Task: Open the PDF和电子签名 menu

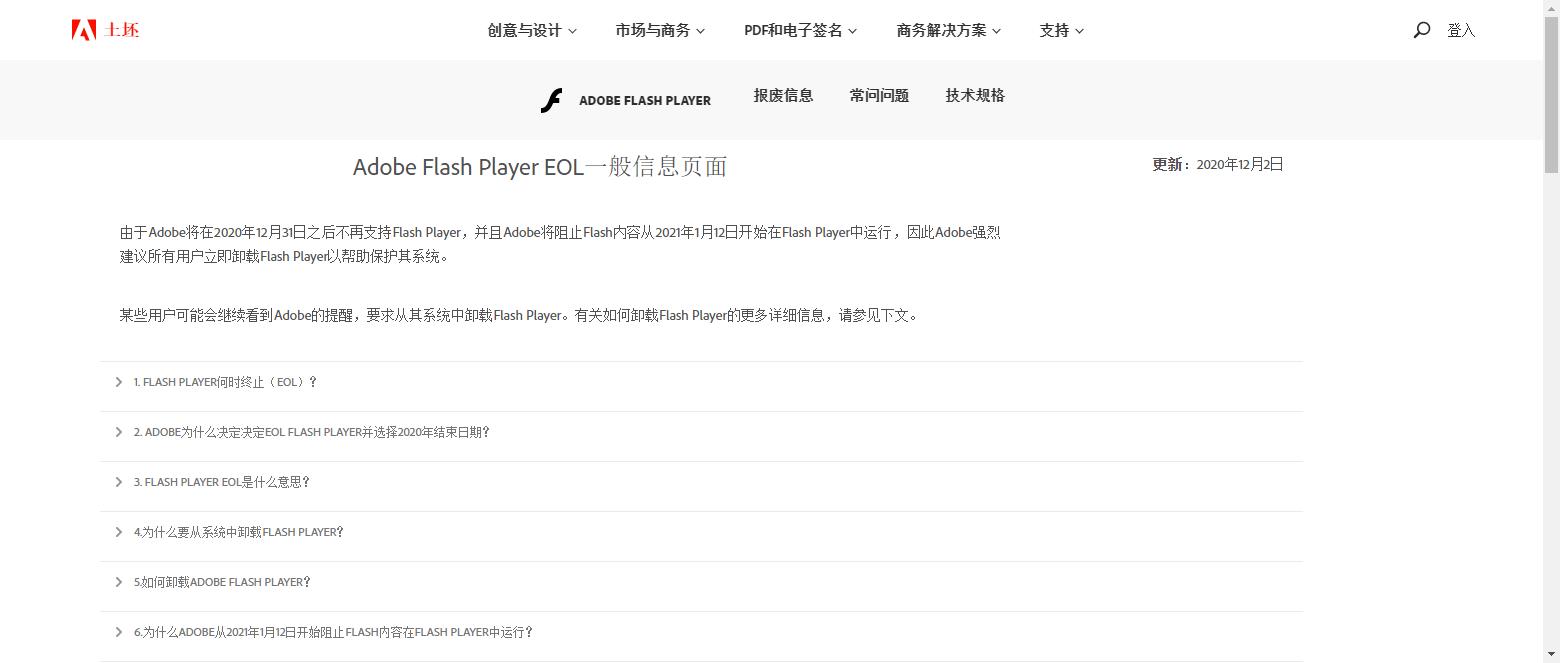Action: 800,30
